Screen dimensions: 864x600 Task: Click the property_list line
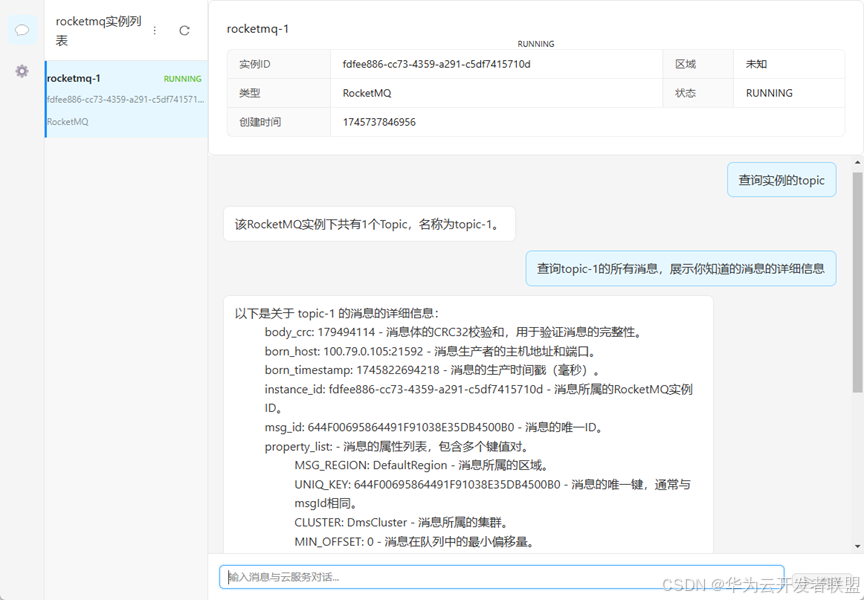coord(397,446)
